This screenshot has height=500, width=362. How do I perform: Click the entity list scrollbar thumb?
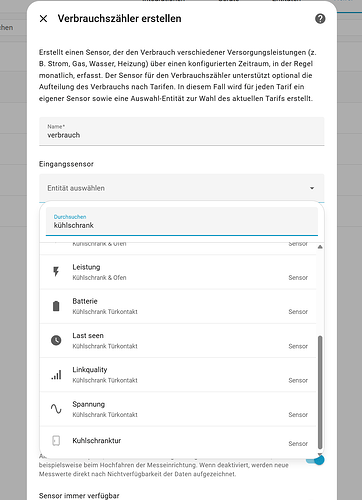[x=320, y=392]
